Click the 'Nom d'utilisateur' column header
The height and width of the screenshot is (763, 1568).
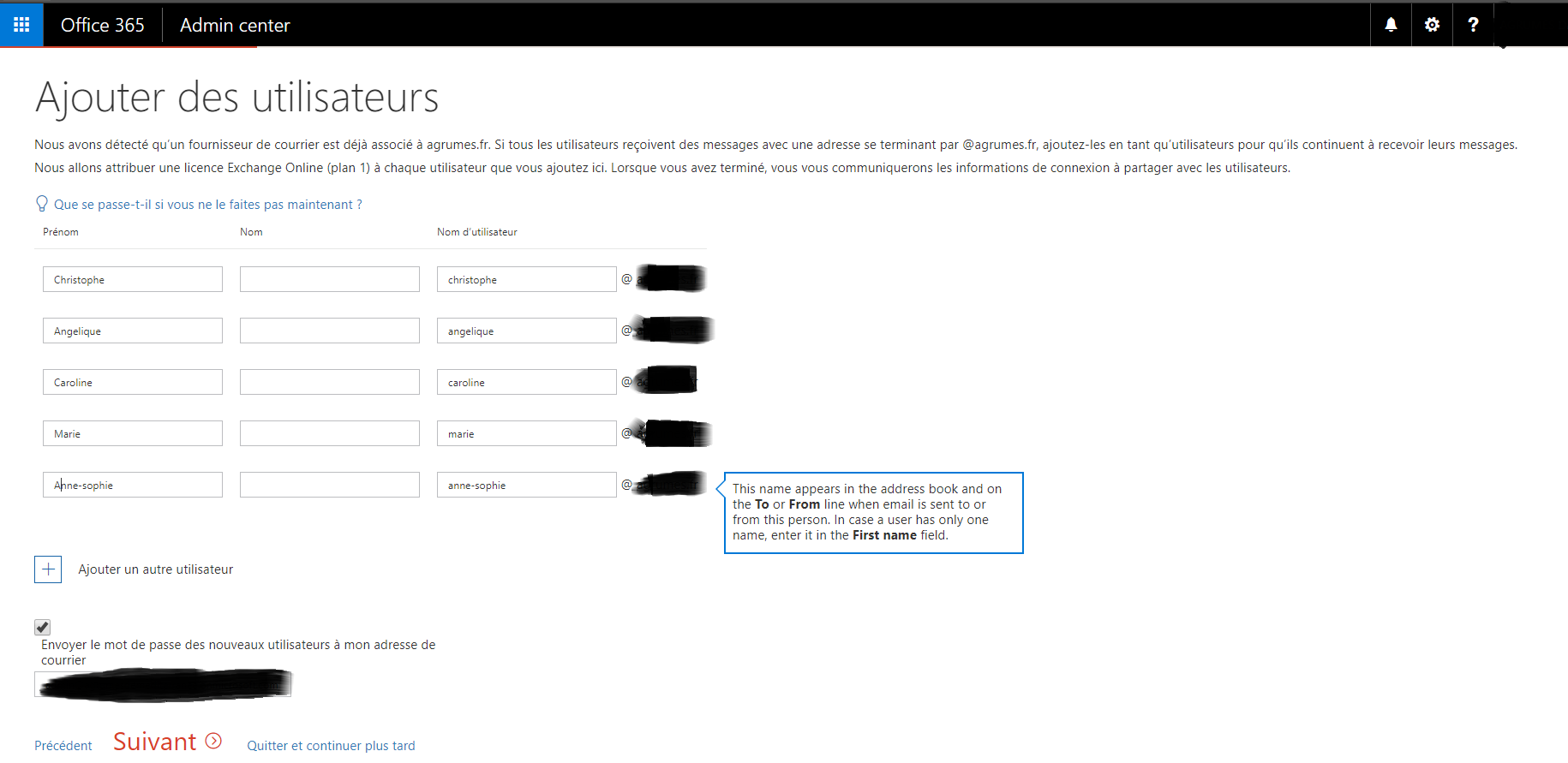pyautogui.click(x=477, y=232)
